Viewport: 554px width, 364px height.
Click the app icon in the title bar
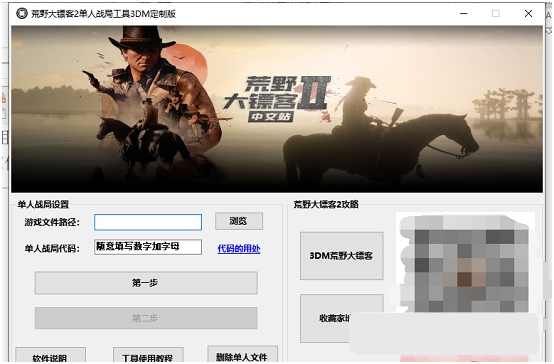22,13
